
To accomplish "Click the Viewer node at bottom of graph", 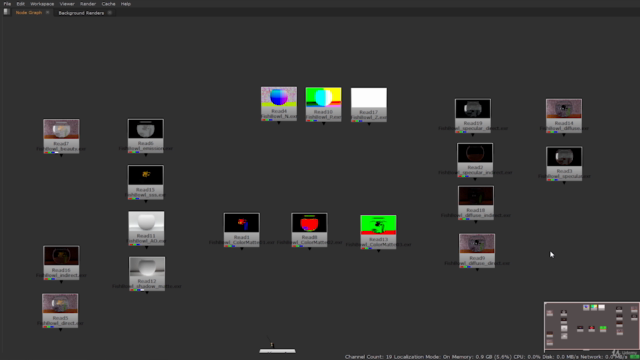I will click(x=278, y=350).
